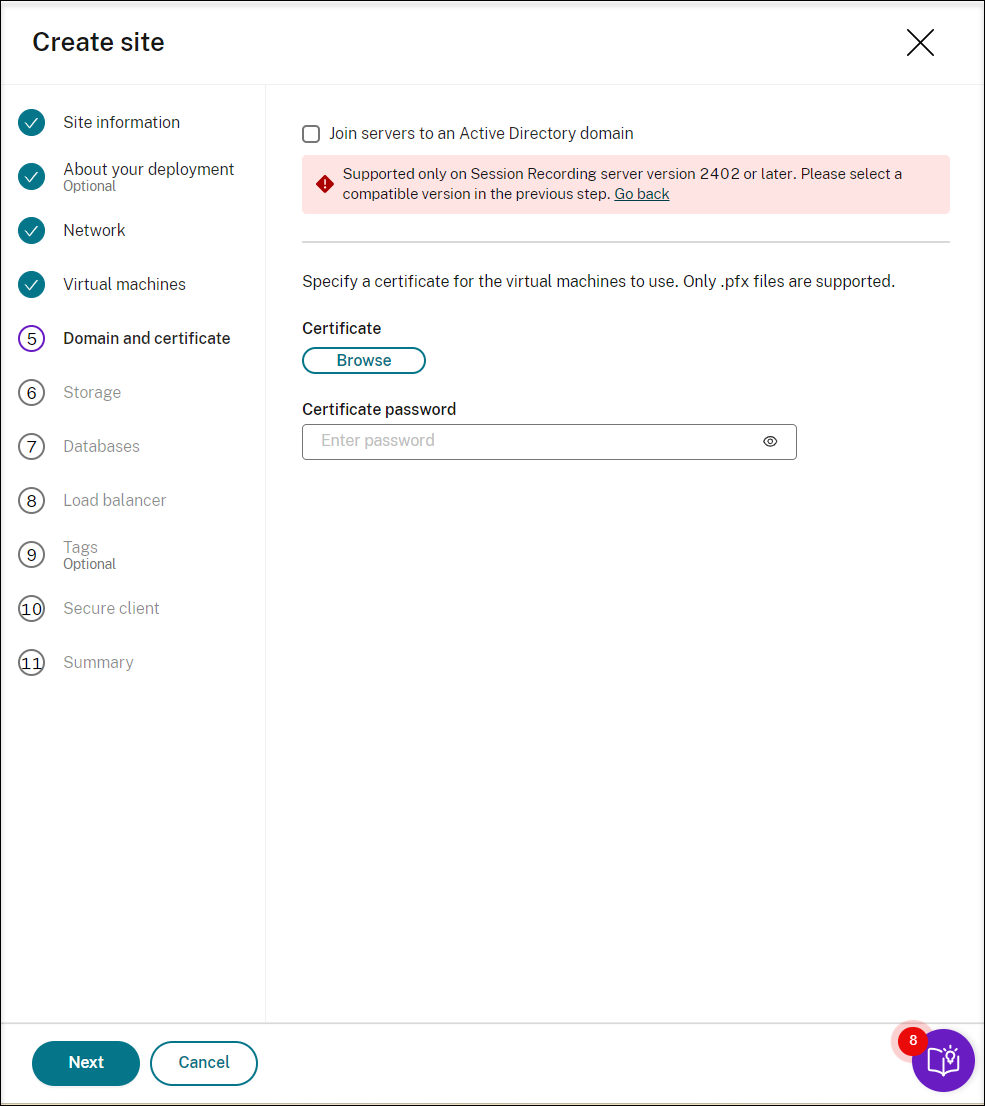Jump to the Summary step
Image resolution: width=985 pixels, height=1106 pixels.
pos(98,663)
